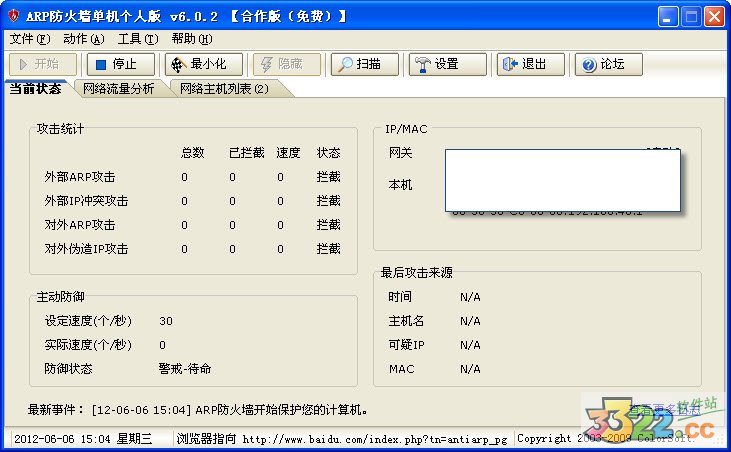This screenshot has height=452, width=731.
Task: Click the 最新事件 log message text
Action: click(x=229, y=410)
